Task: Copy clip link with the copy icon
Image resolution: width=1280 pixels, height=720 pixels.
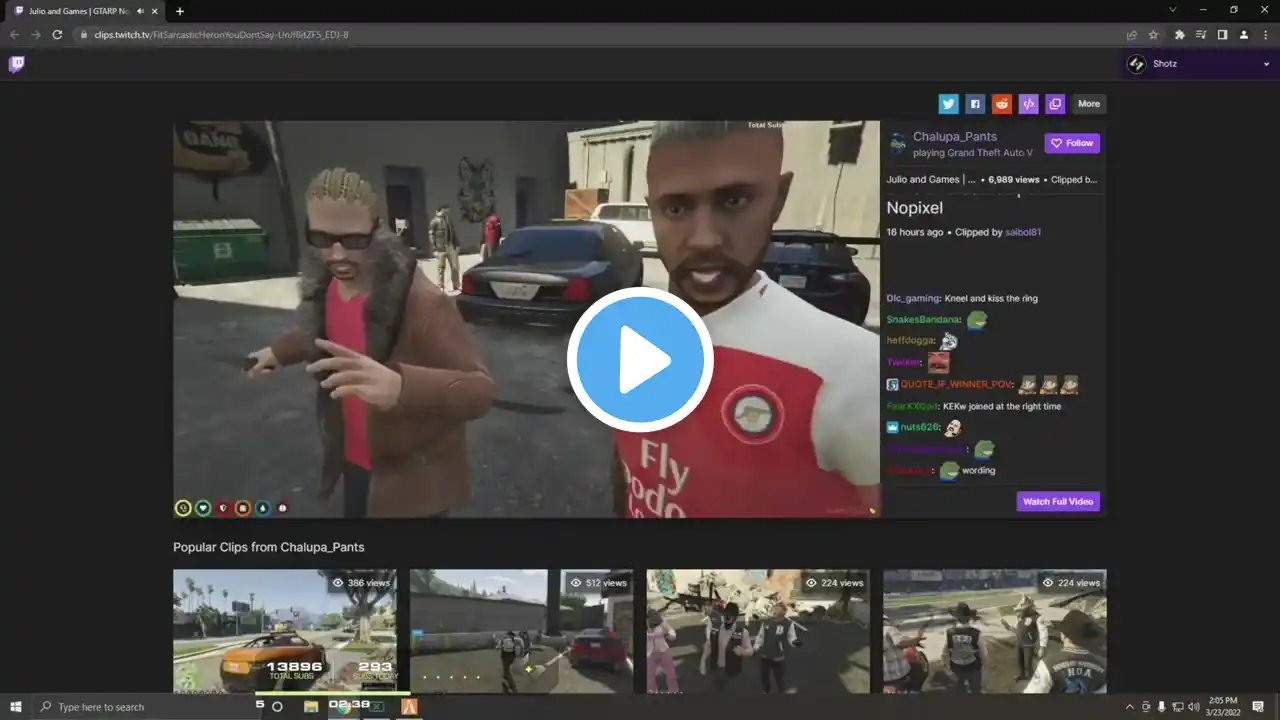Action: (x=1055, y=104)
